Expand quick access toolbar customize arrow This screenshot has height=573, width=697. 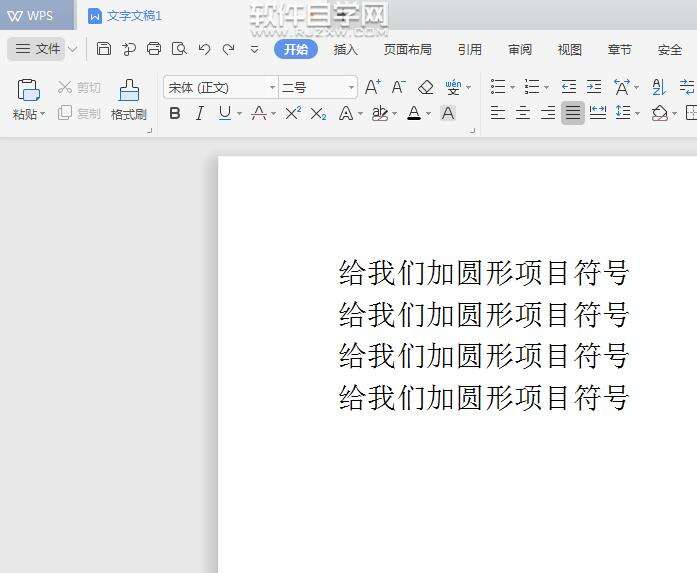coord(254,49)
